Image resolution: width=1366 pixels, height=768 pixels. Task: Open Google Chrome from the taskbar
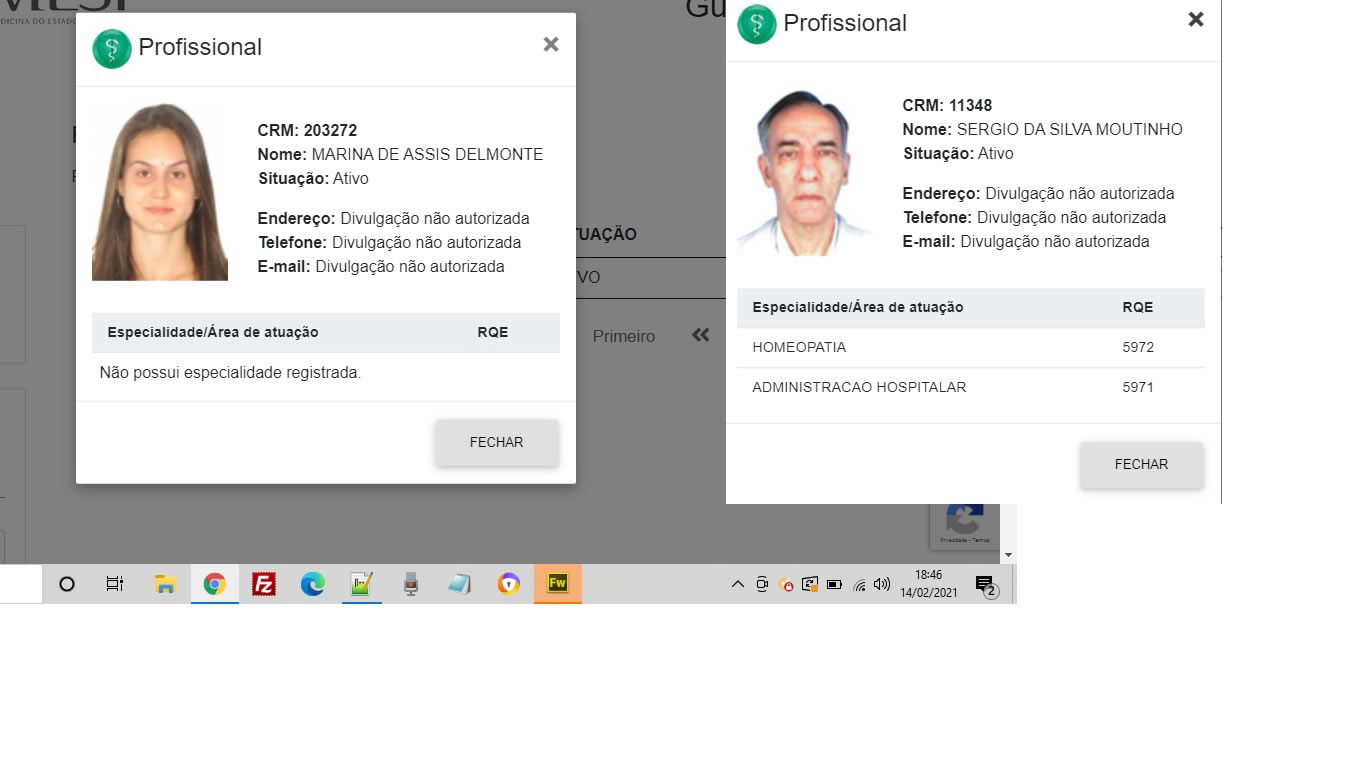[x=215, y=585]
